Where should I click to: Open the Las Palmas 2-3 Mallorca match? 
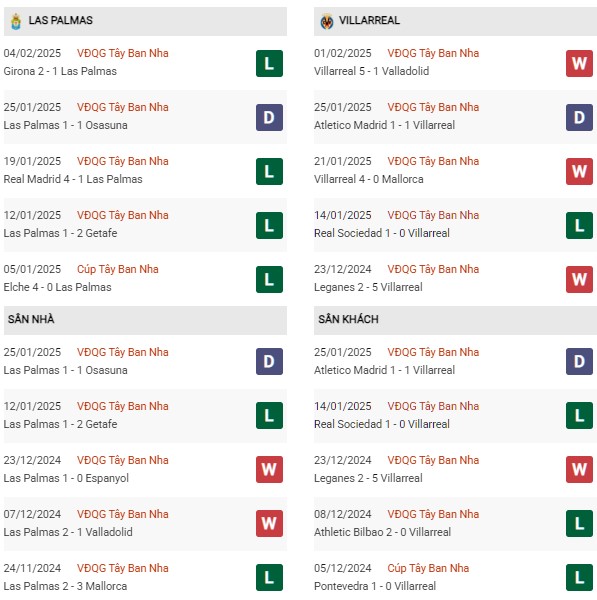pos(65,586)
